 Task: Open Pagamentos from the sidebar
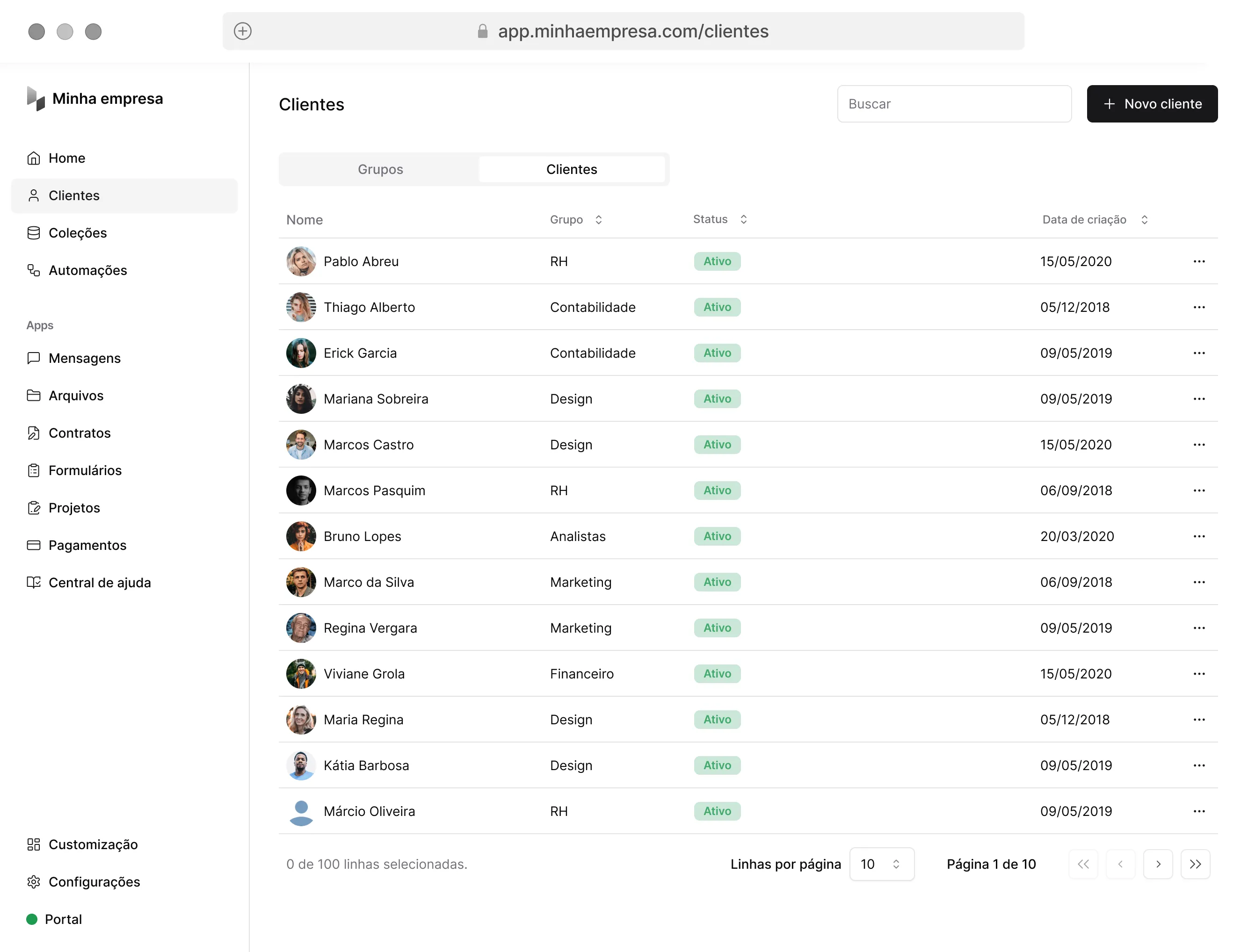point(87,545)
